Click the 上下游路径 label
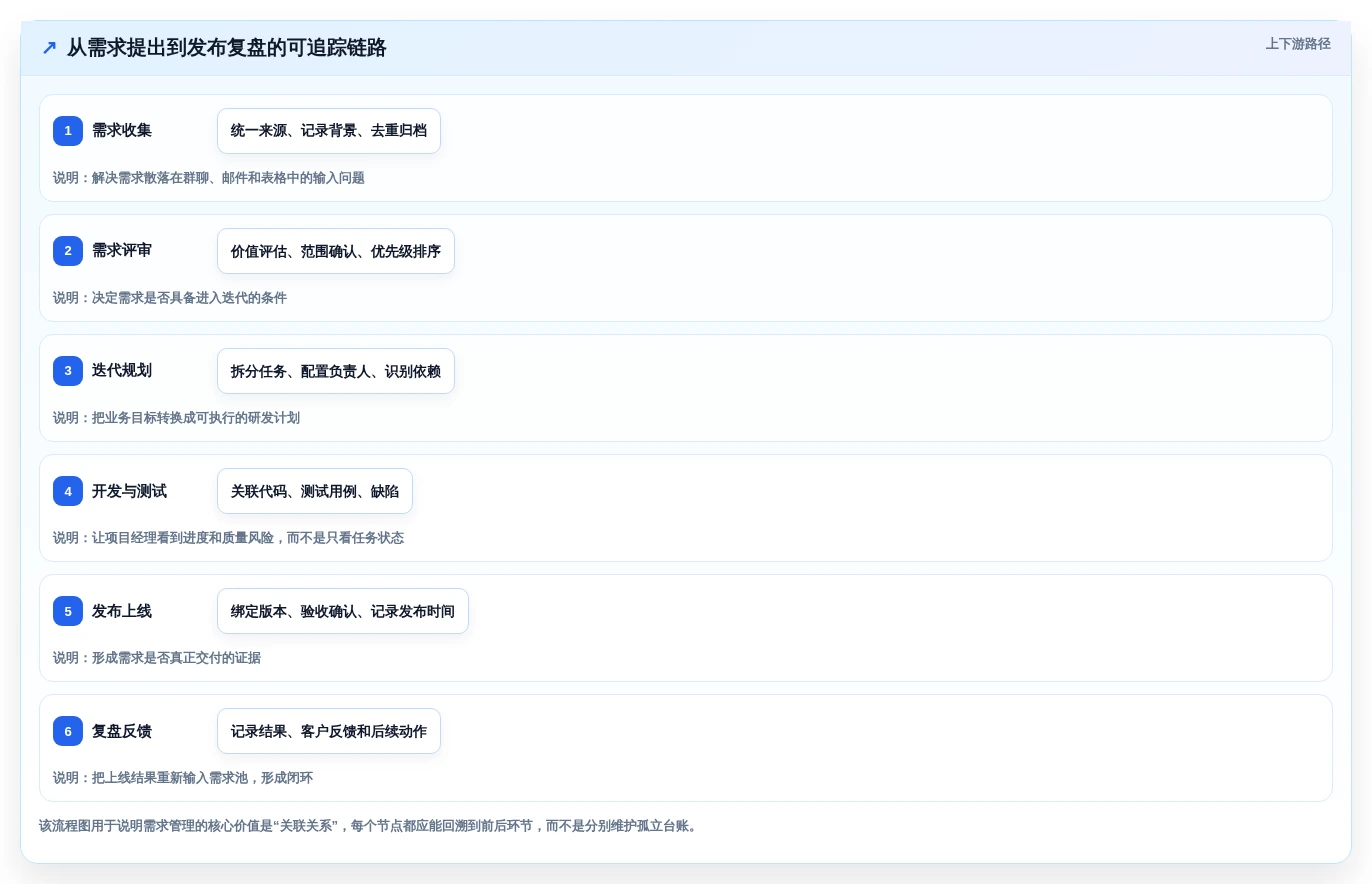Image resolution: width=1372 pixels, height=884 pixels. [x=1298, y=44]
